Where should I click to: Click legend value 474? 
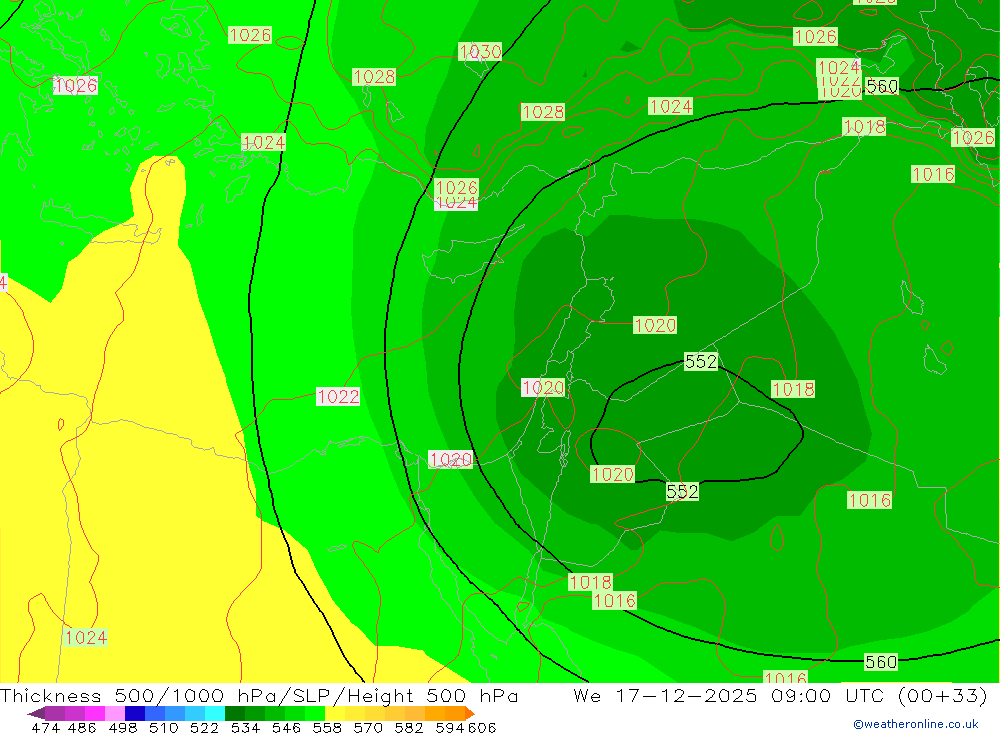click(45, 727)
